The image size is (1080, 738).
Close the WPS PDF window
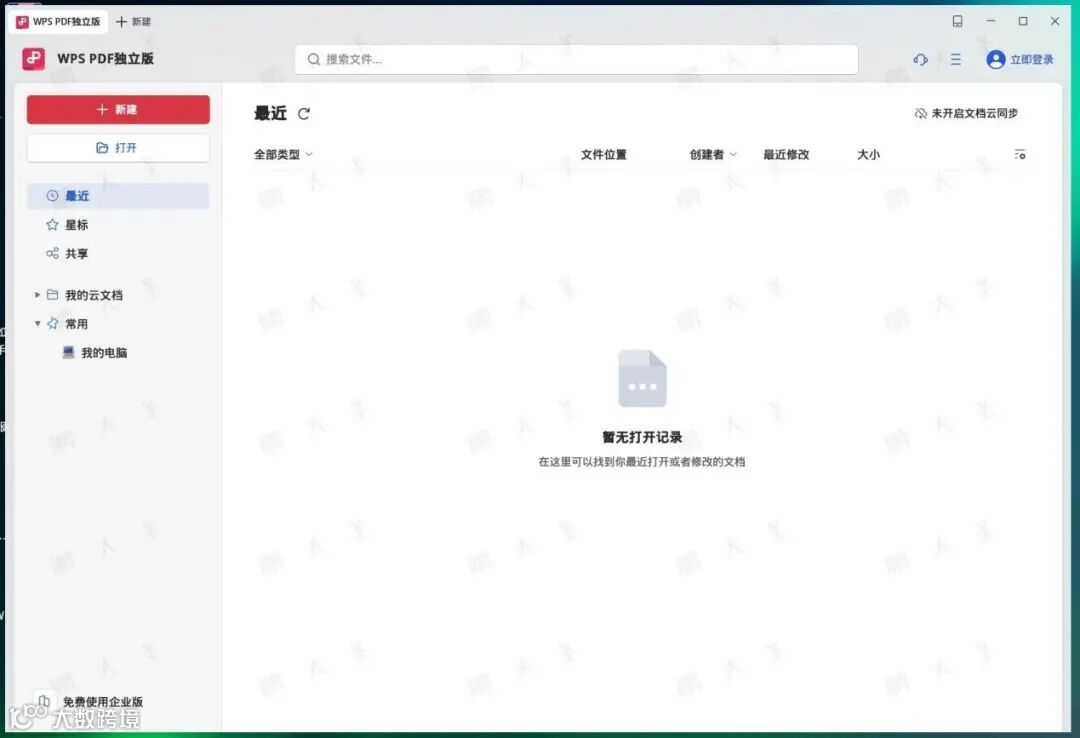pyautogui.click(x=1055, y=21)
